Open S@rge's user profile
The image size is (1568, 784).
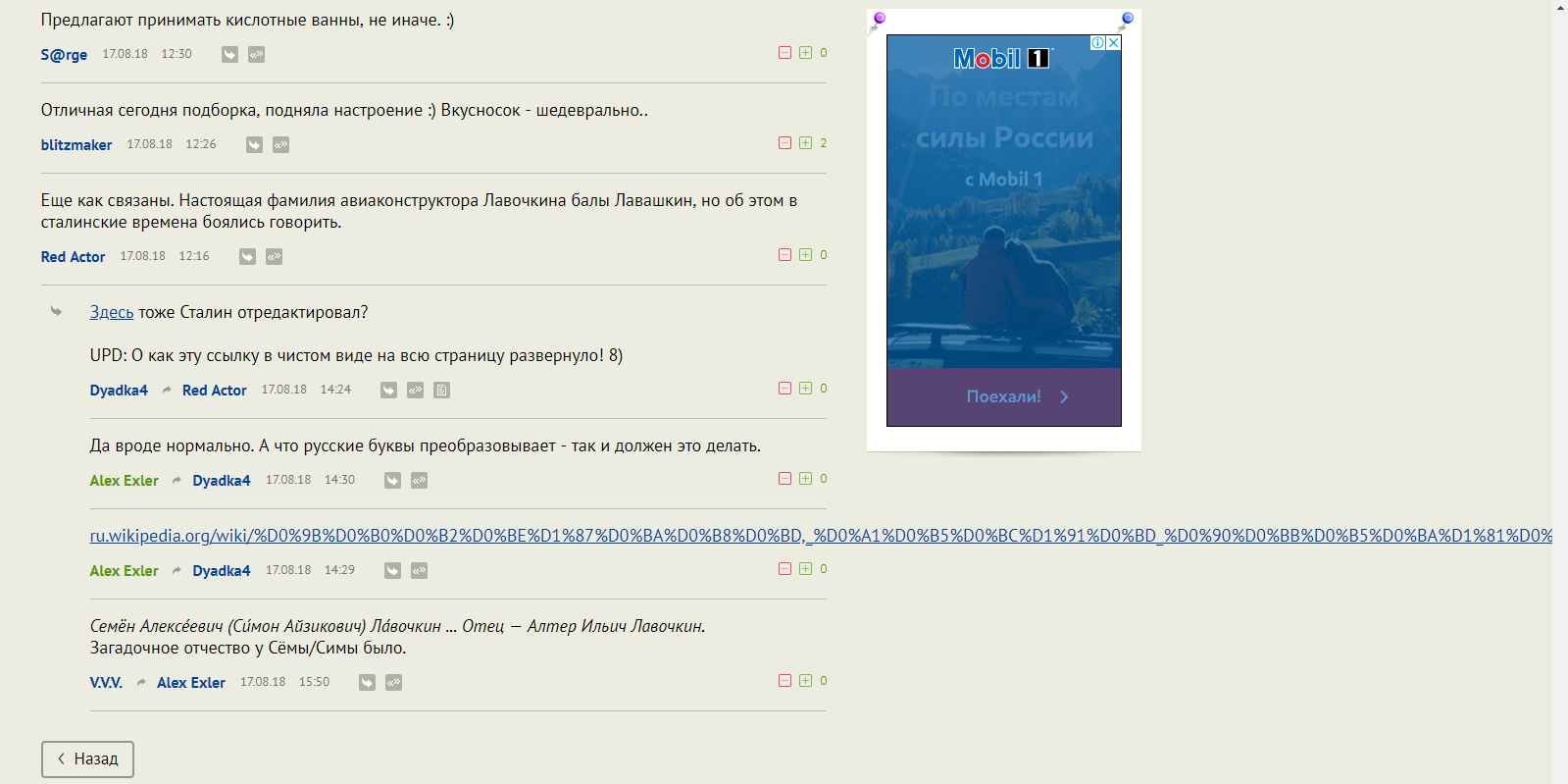pyautogui.click(x=64, y=55)
